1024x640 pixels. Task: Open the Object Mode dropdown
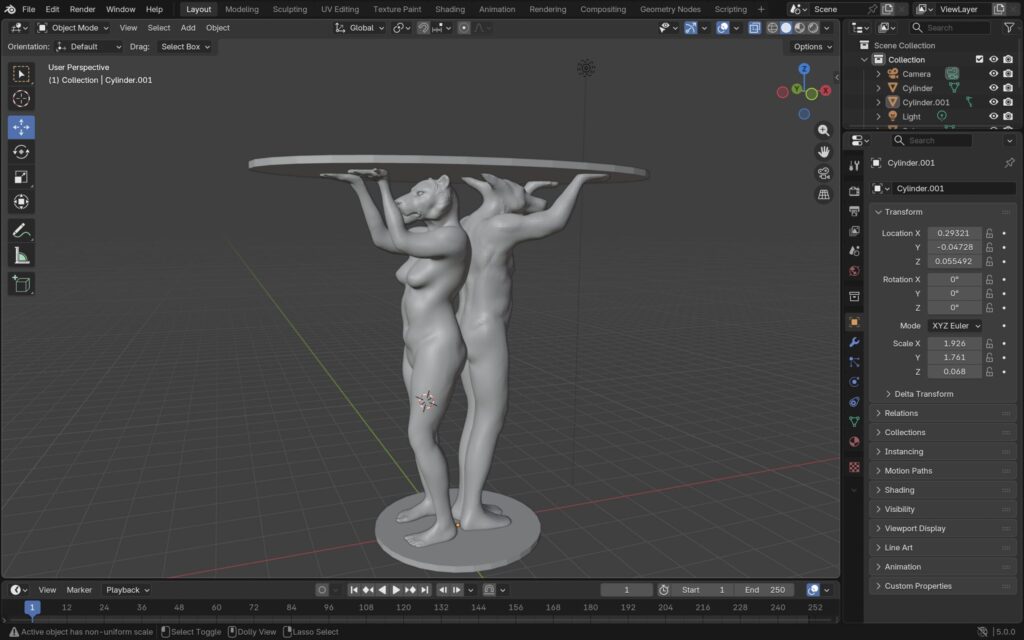pos(79,28)
